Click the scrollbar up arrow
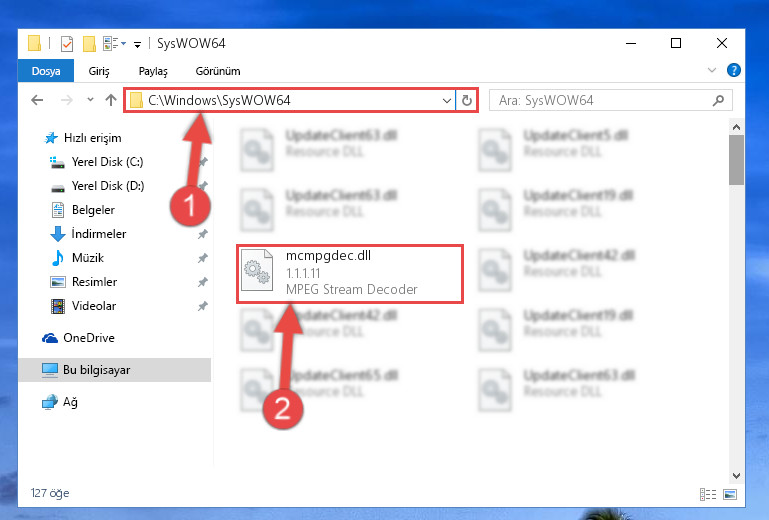 click(x=736, y=127)
